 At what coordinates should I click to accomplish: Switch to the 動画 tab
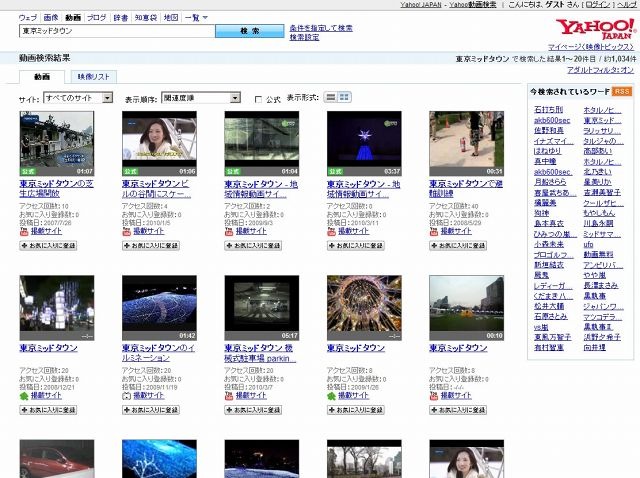42,77
